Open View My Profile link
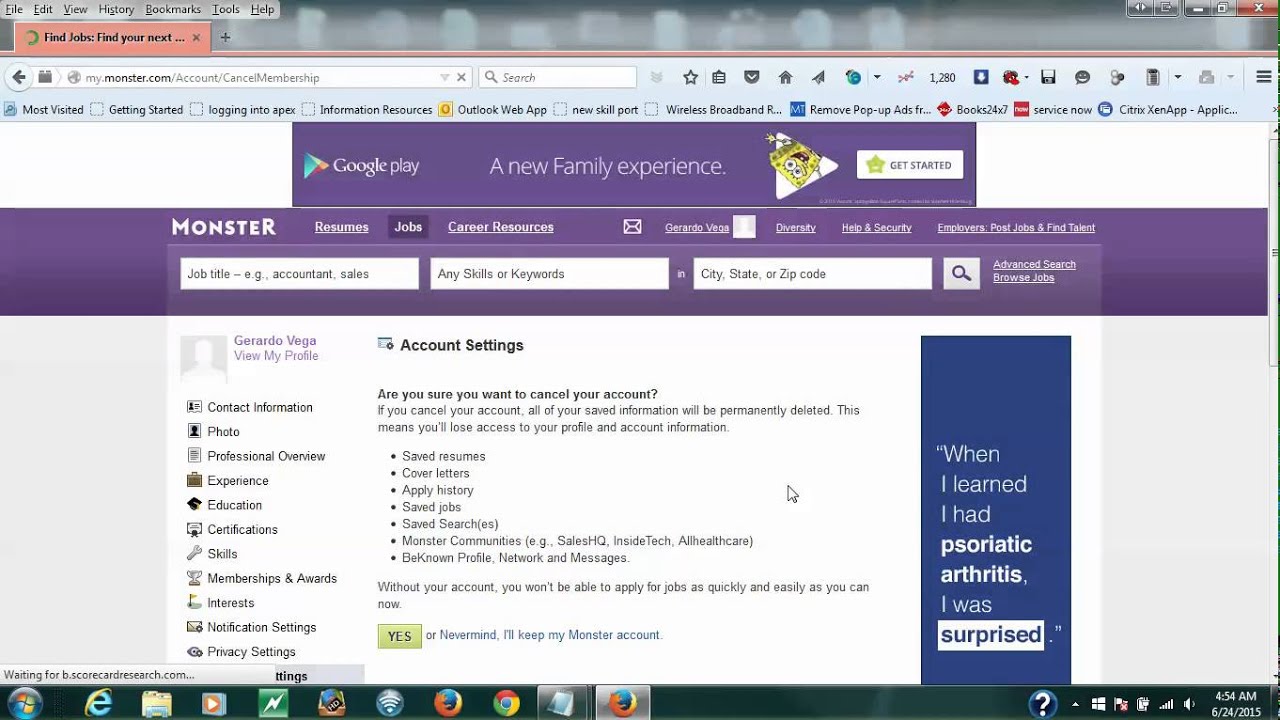 276,356
